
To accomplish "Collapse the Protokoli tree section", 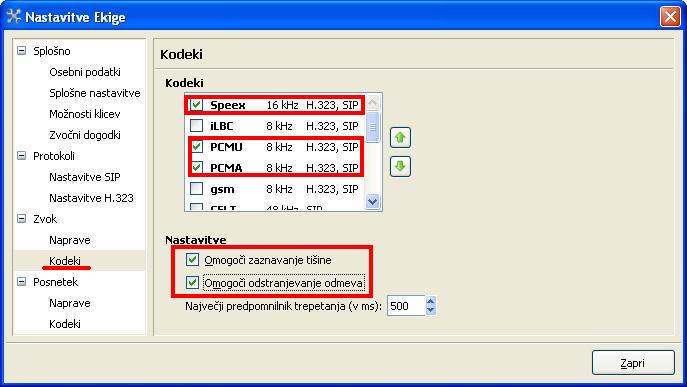I will coord(21,156).
